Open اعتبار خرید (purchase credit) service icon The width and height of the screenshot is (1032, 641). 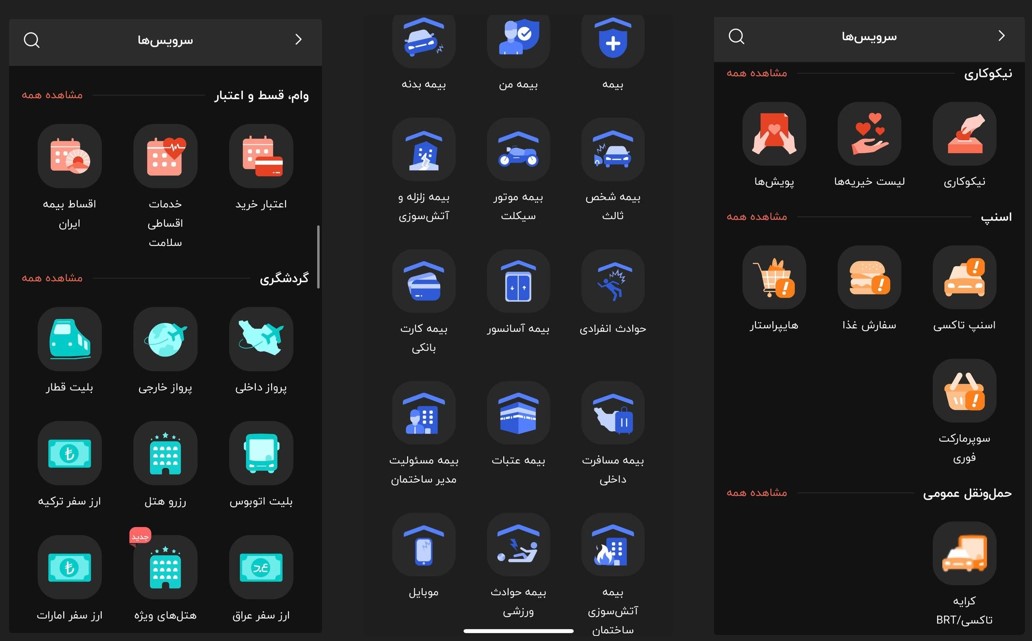(261, 157)
